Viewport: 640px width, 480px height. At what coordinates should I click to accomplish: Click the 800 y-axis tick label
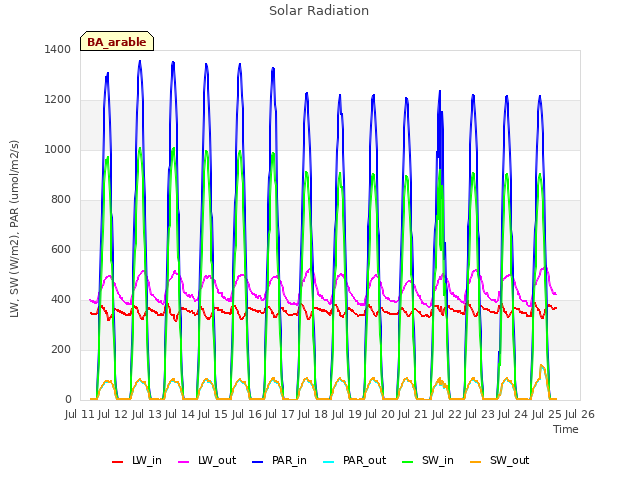61,200
